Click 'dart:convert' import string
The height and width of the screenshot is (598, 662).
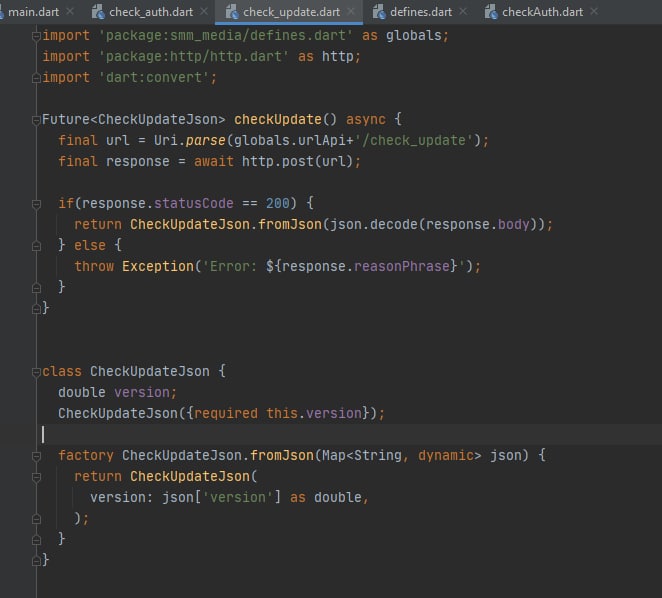[154, 78]
